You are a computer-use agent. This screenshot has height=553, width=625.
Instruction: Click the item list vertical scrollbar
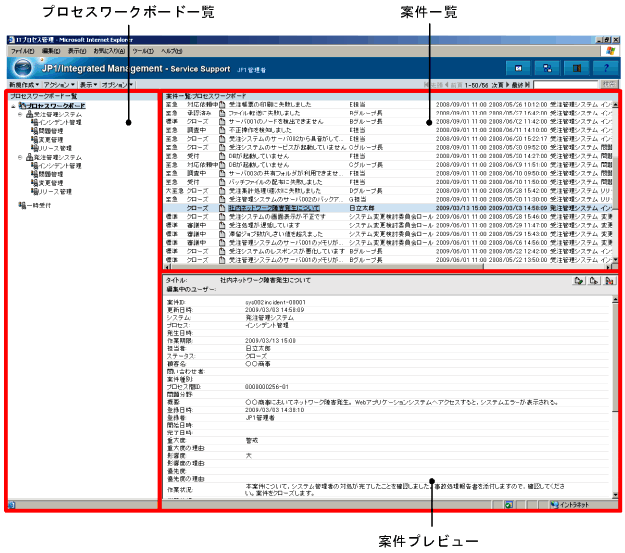pos(615,181)
